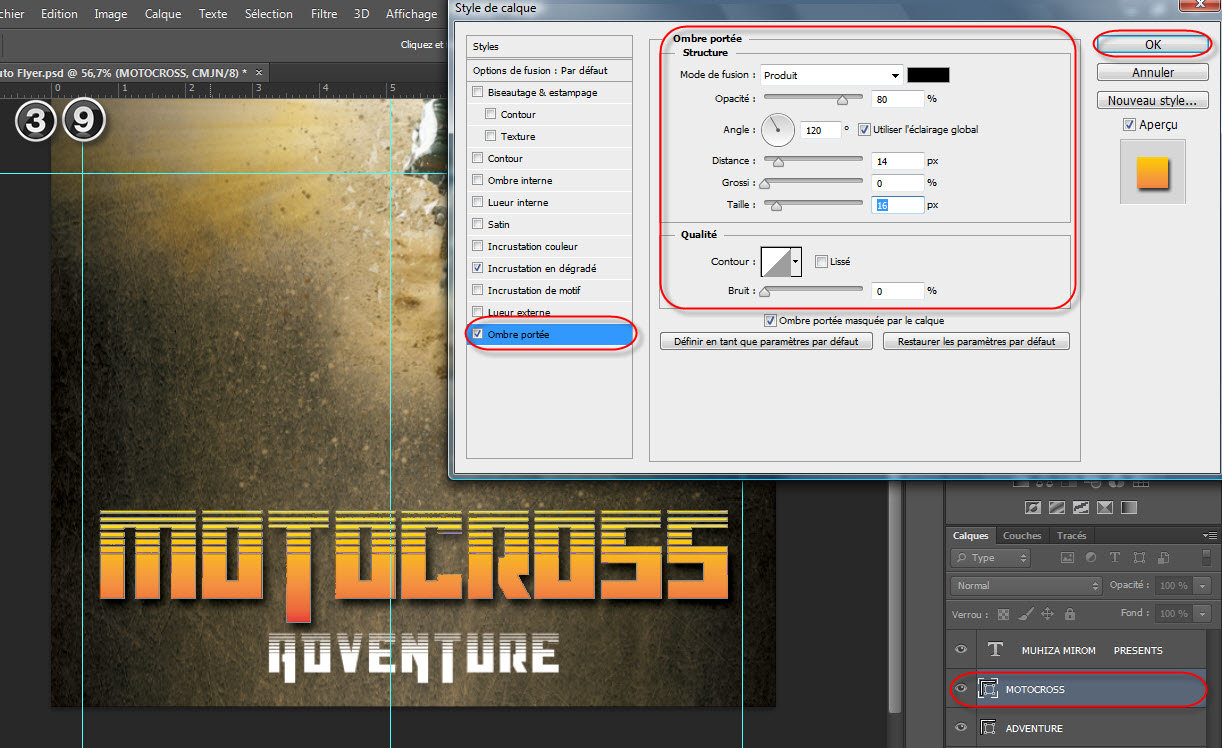
Task: Open the Filtre menu
Action: pos(324,14)
